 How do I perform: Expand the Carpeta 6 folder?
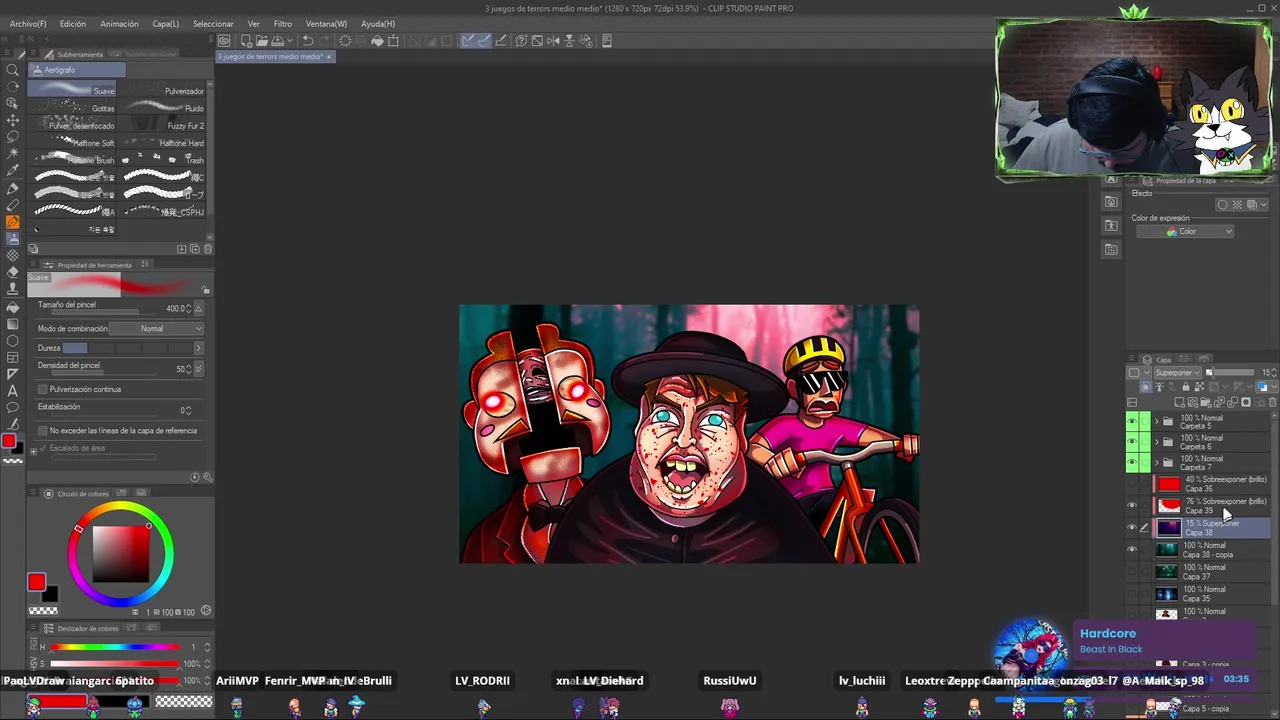pos(1157,442)
